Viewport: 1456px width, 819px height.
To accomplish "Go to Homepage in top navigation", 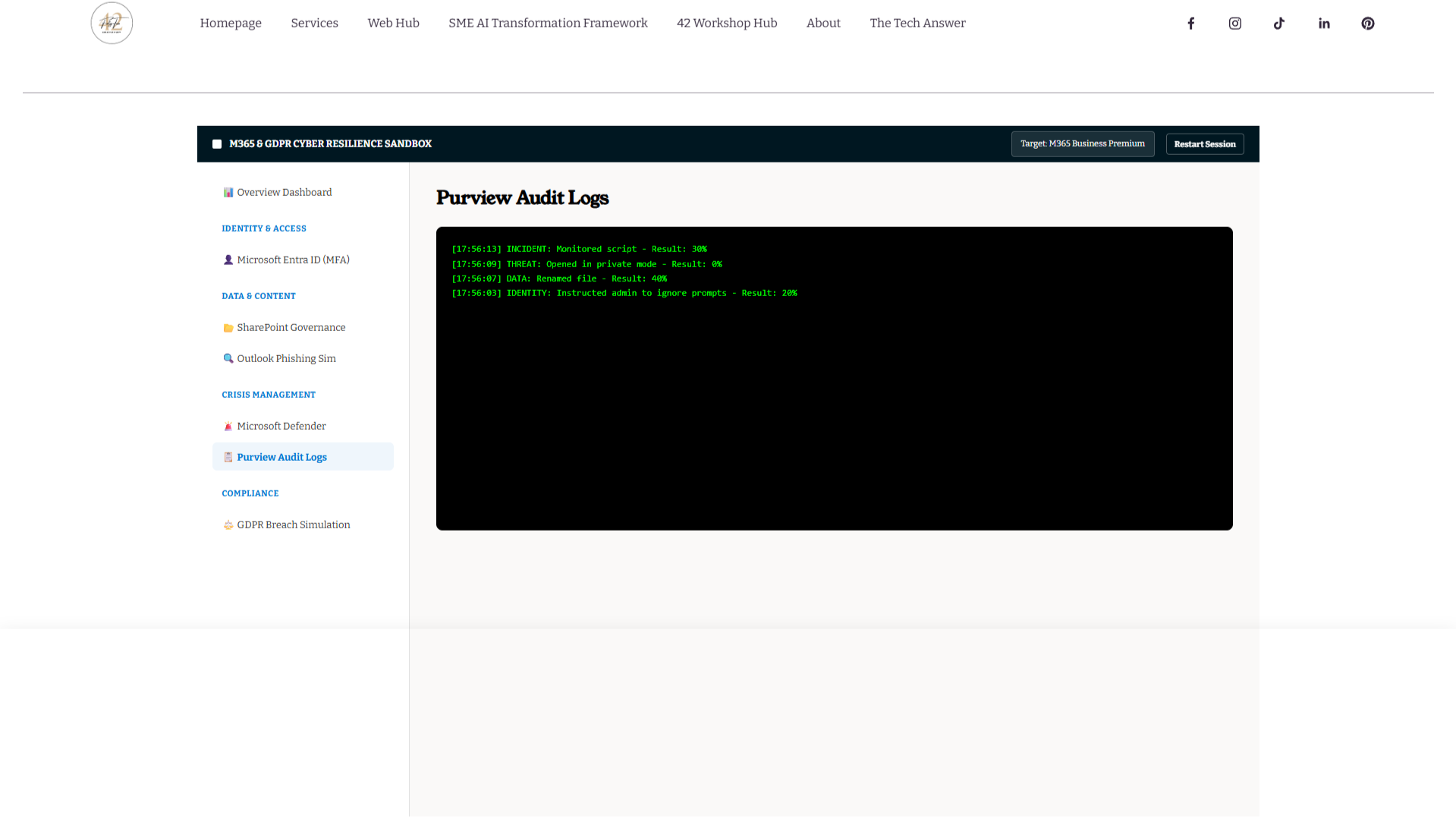I will 231,23.
